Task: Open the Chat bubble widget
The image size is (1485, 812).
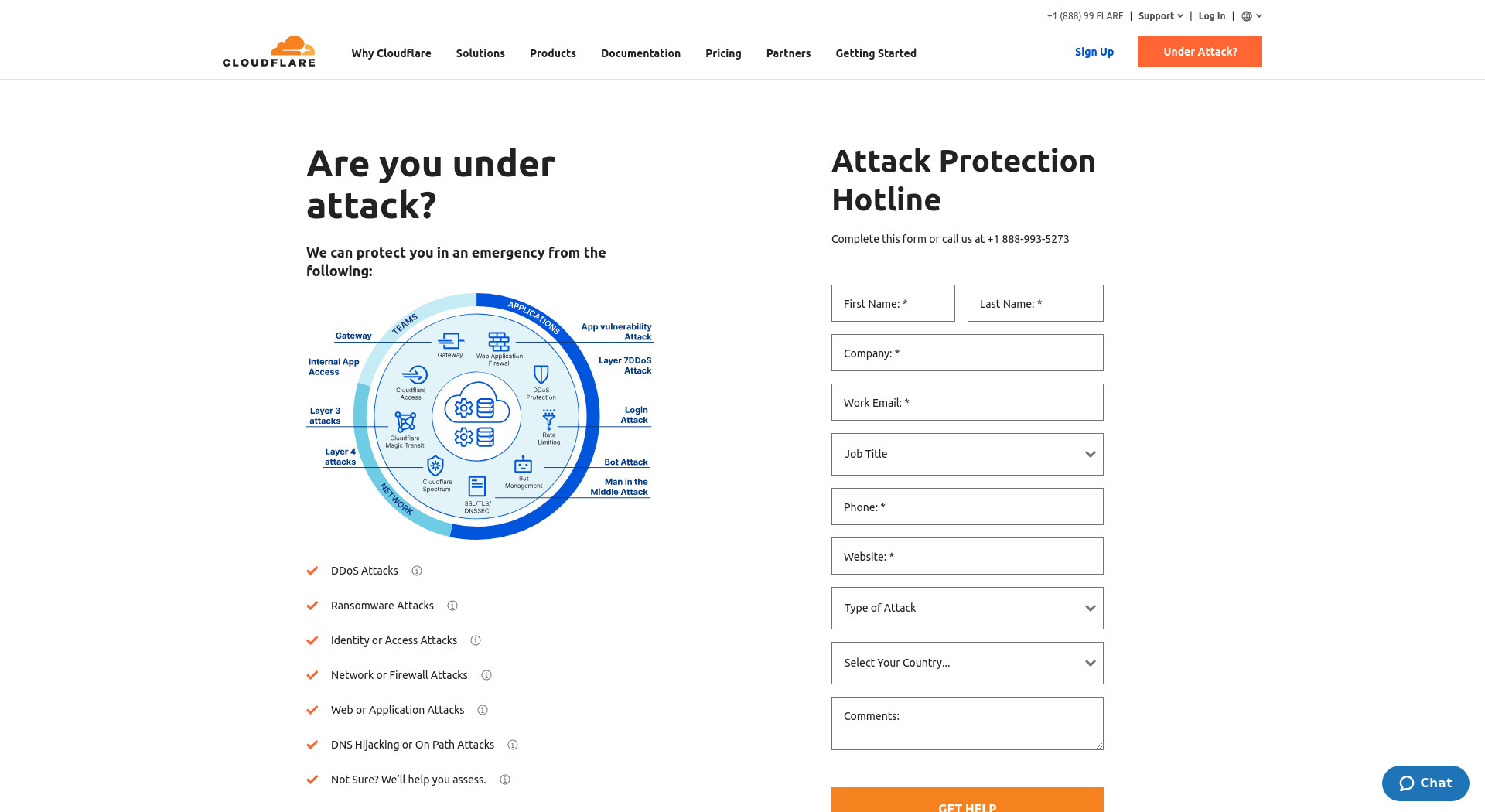Action: pos(1425,783)
